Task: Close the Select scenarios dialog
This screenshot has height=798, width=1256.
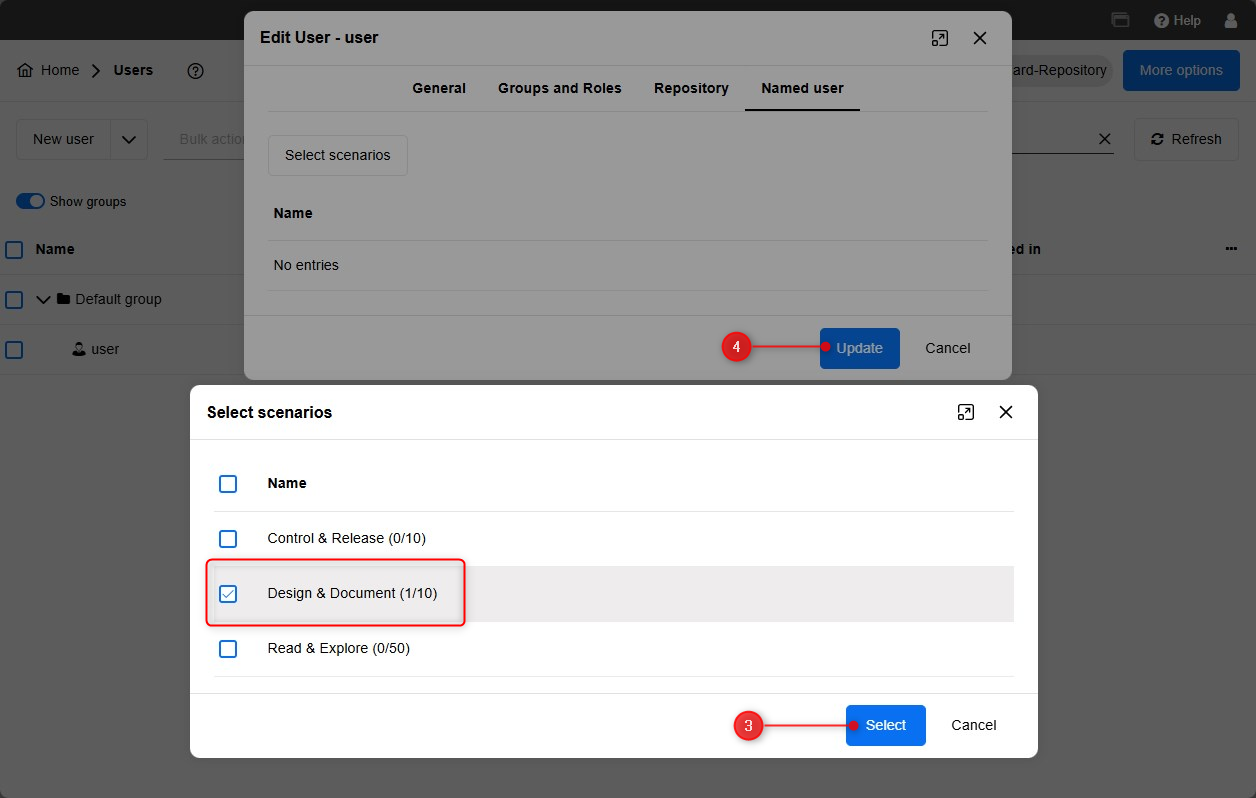Action: tap(1006, 412)
